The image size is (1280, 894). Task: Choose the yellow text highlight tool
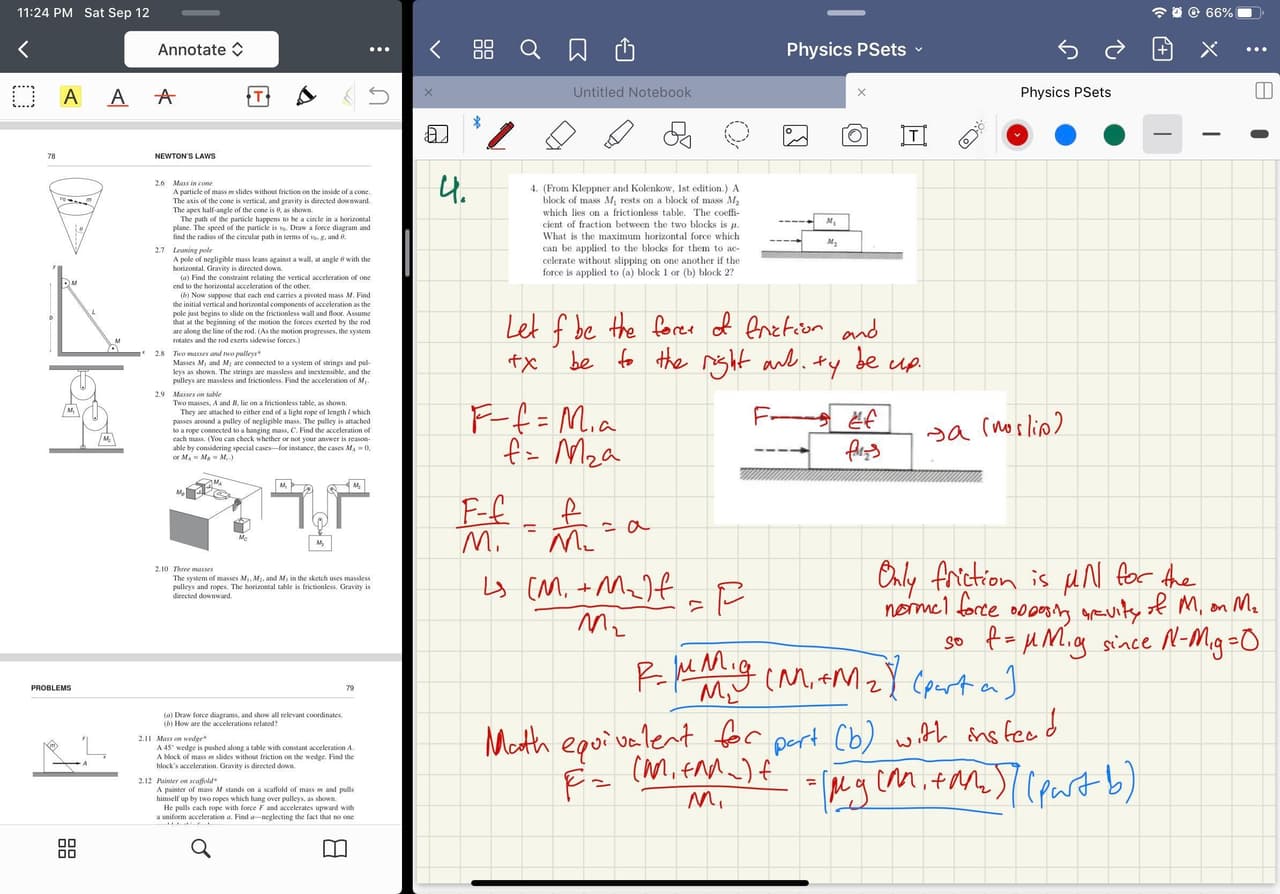tap(70, 96)
